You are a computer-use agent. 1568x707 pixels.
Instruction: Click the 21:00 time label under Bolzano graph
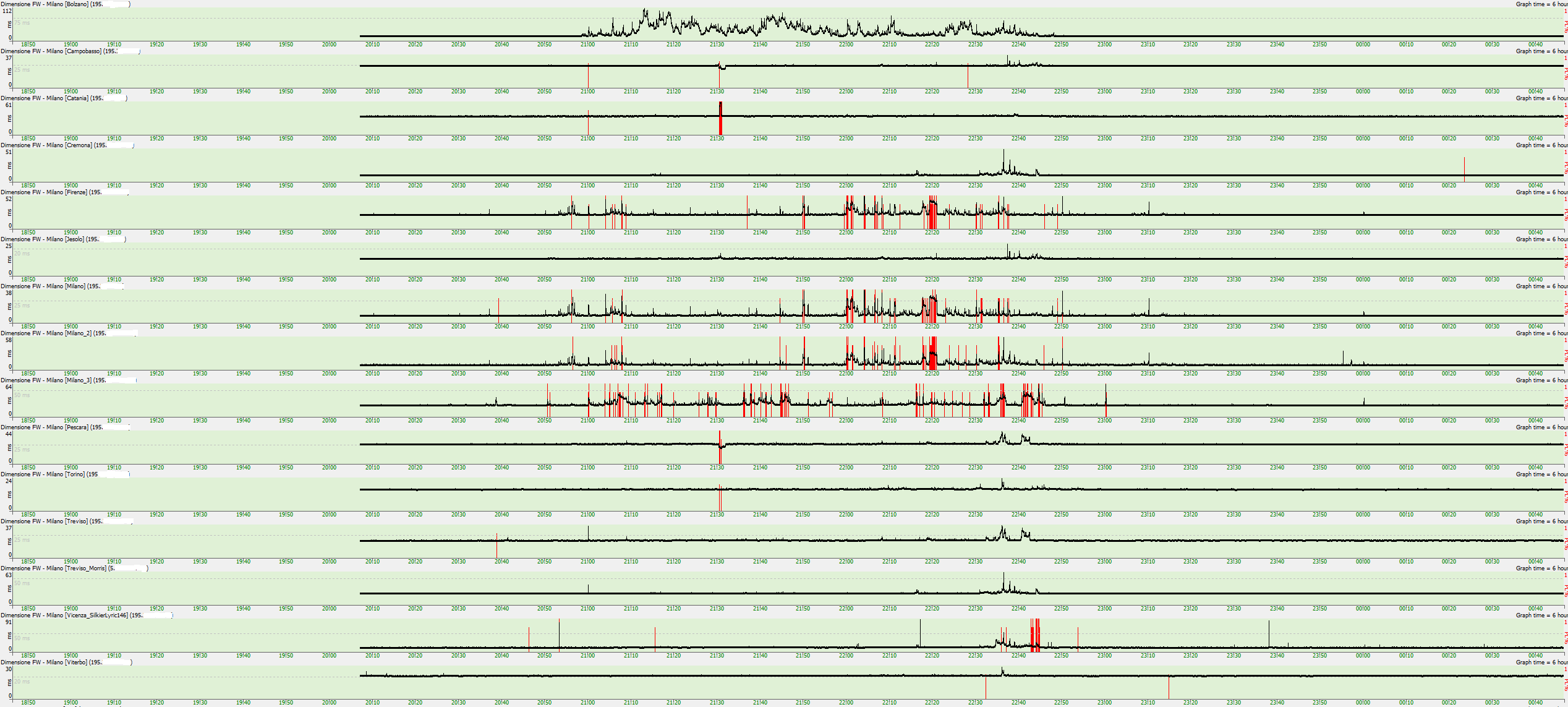click(x=587, y=45)
